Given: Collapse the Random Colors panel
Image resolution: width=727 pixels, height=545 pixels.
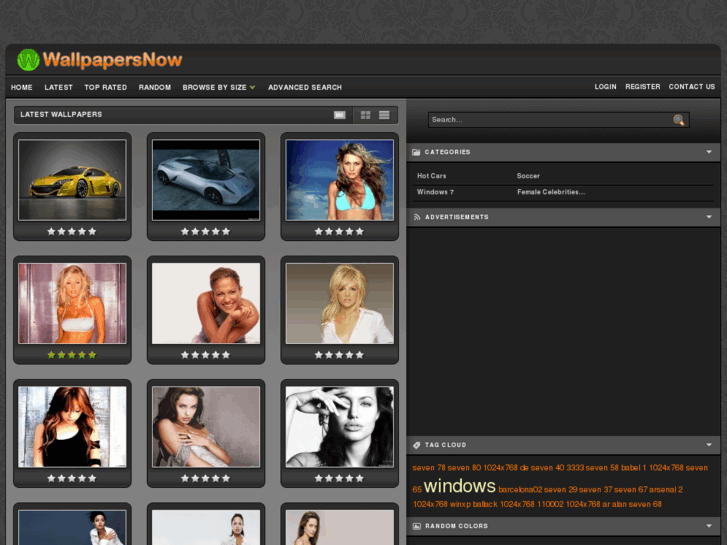Looking at the screenshot, I should click(709, 526).
